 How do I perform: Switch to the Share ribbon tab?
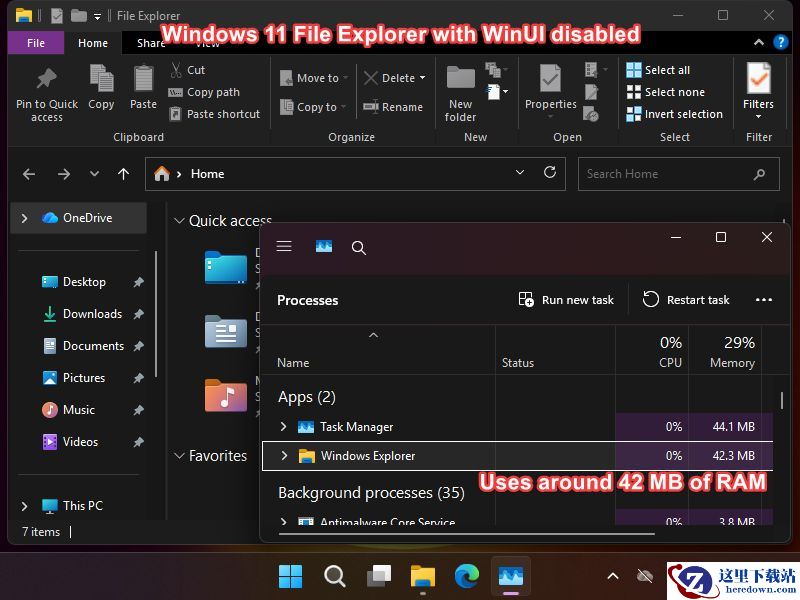[x=150, y=43]
